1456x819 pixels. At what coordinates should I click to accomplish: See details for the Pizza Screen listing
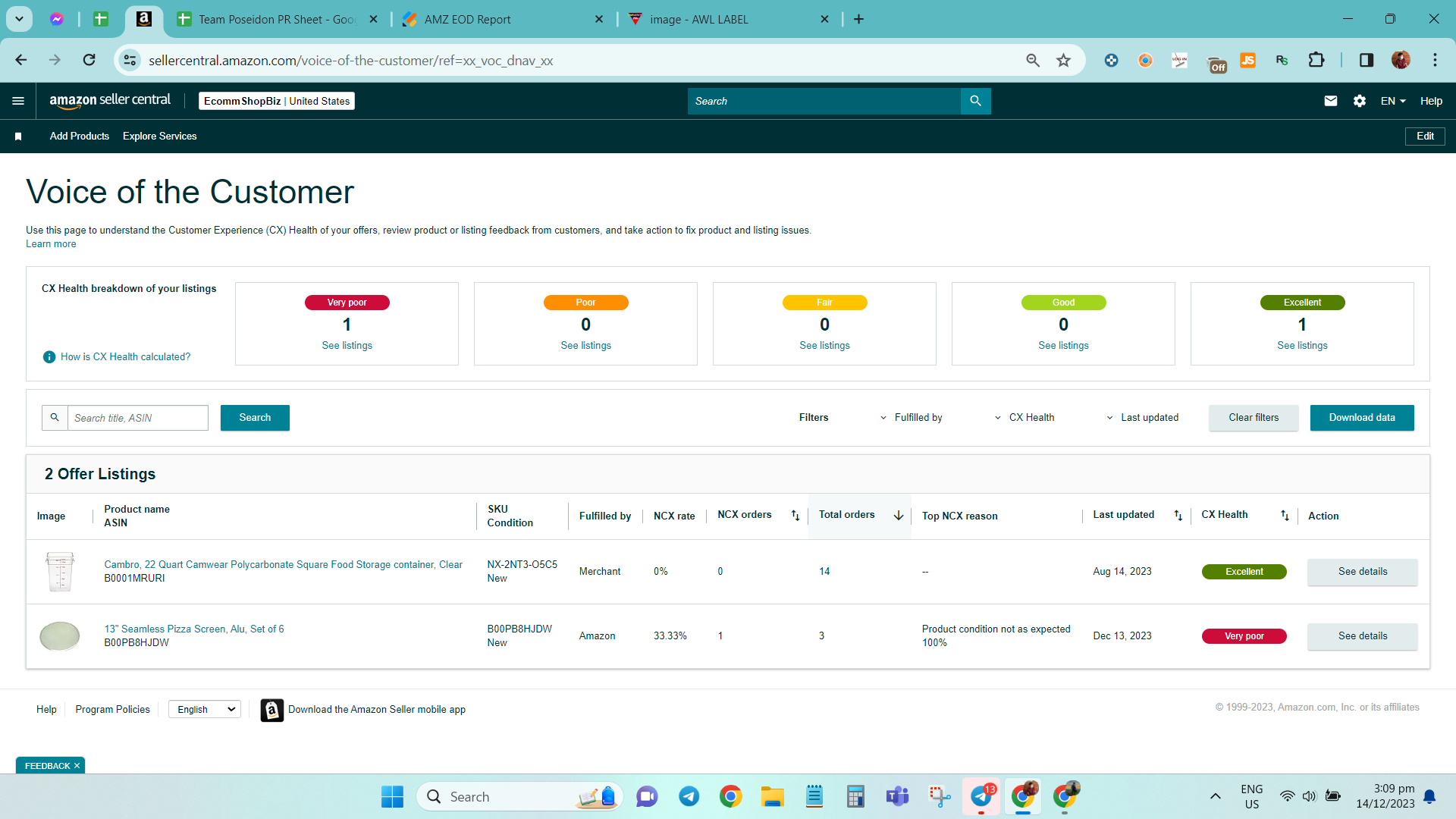tap(1362, 636)
